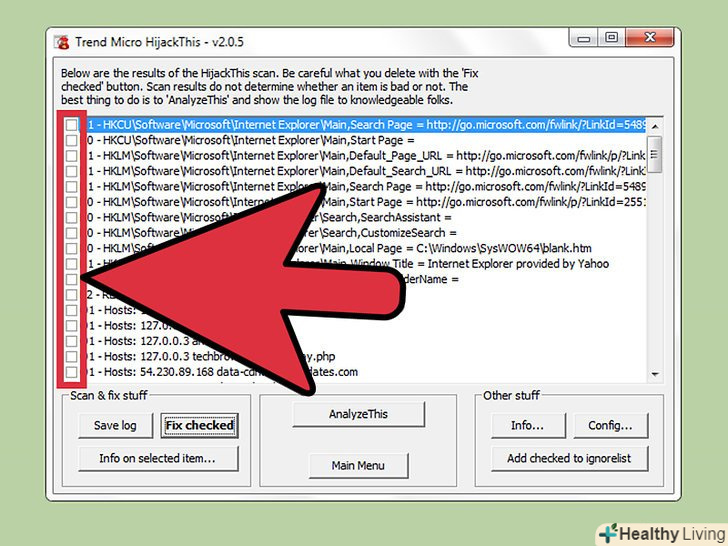
Task: Toggle checkbox for SearchAssistant entry
Action: click(x=71, y=217)
